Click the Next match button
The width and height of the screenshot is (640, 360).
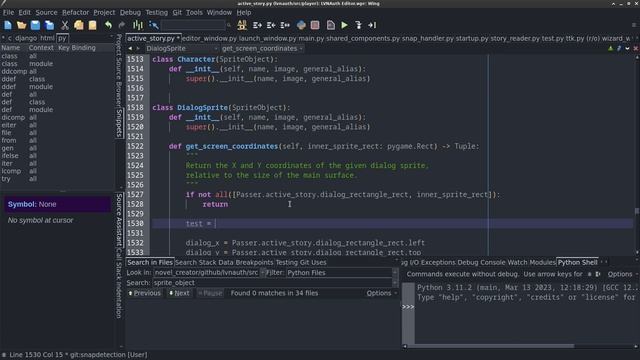click(180, 293)
